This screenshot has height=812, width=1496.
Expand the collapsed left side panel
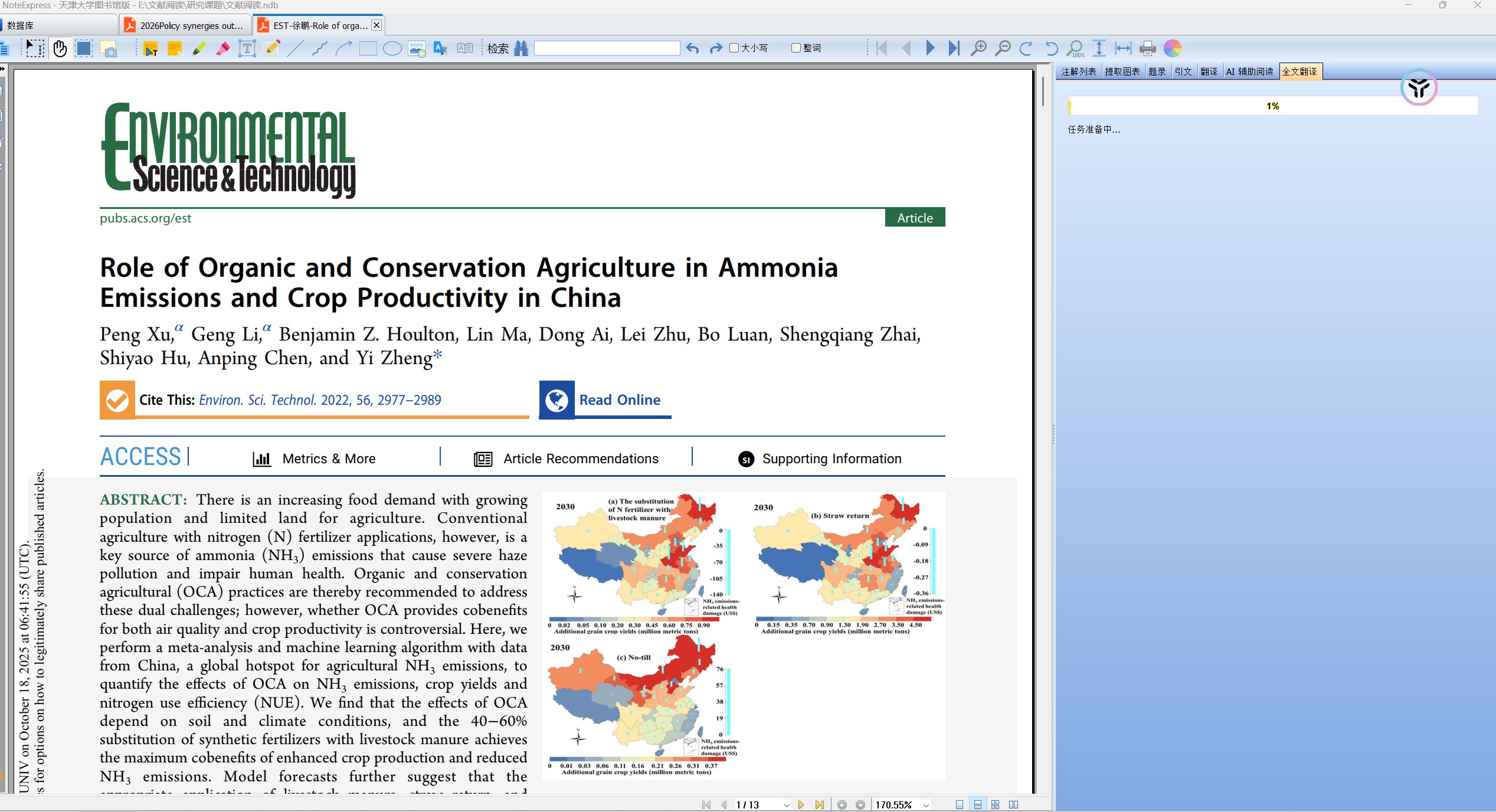point(2,69)
